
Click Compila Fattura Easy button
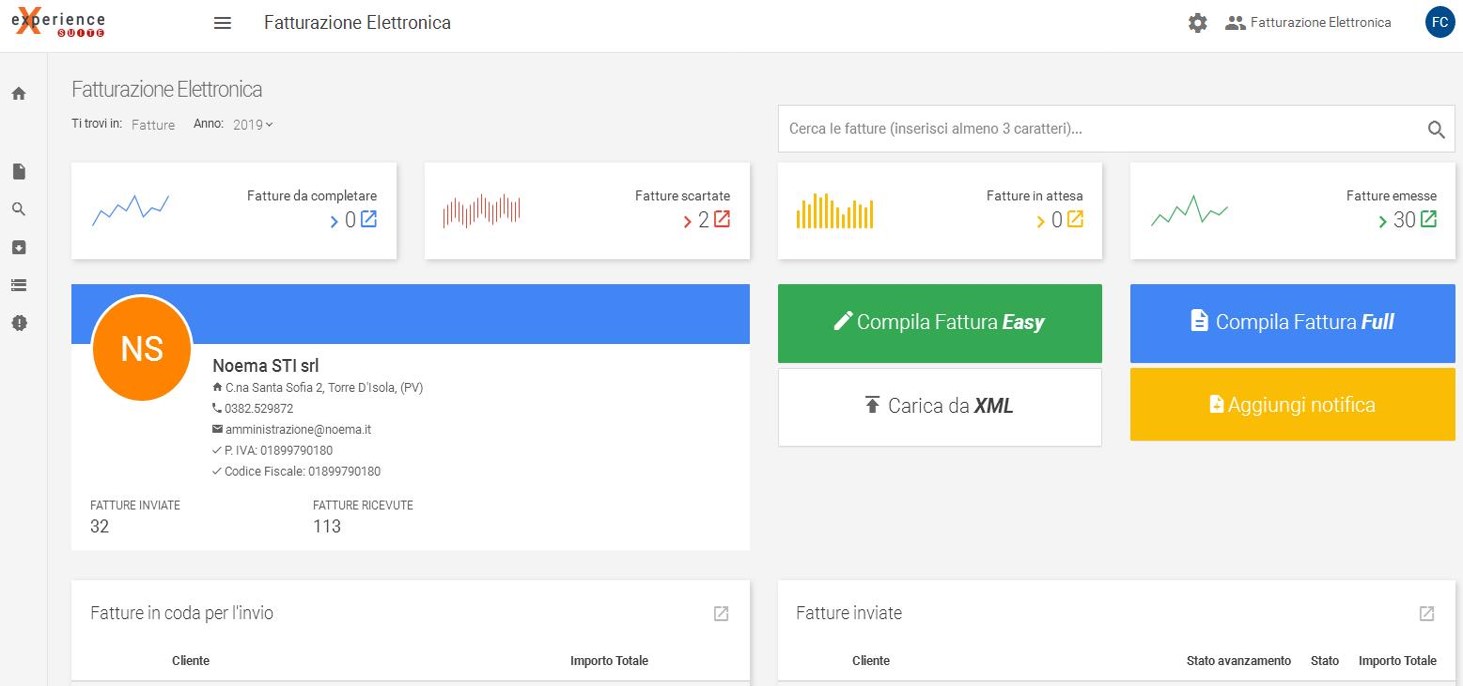940,323
